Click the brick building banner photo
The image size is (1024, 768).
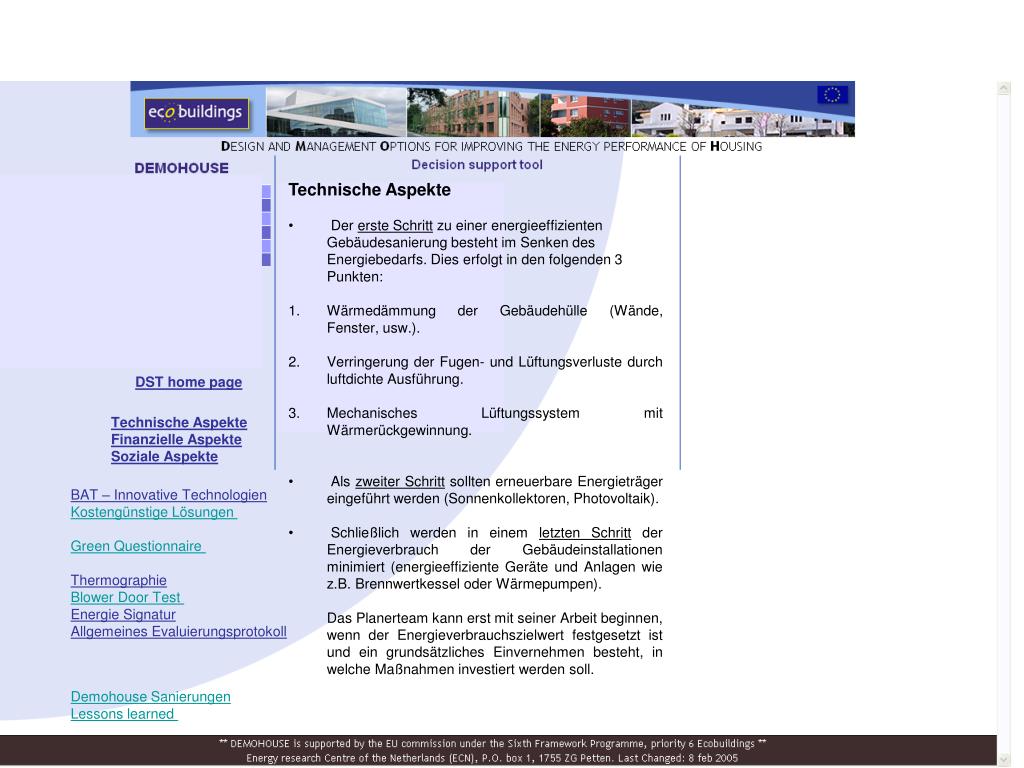[x=473, y=112]
